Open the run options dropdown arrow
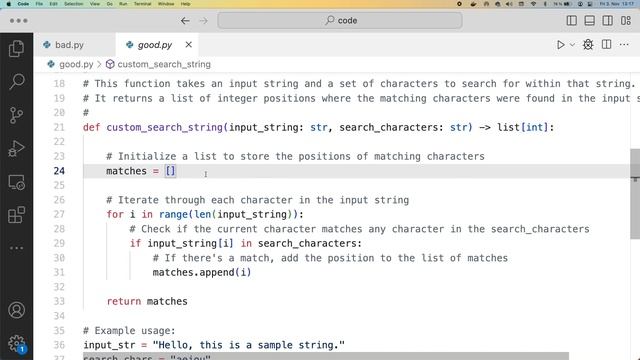Image resolution: width=640 pixels, height=360 pixels. [x=572, y=45]
